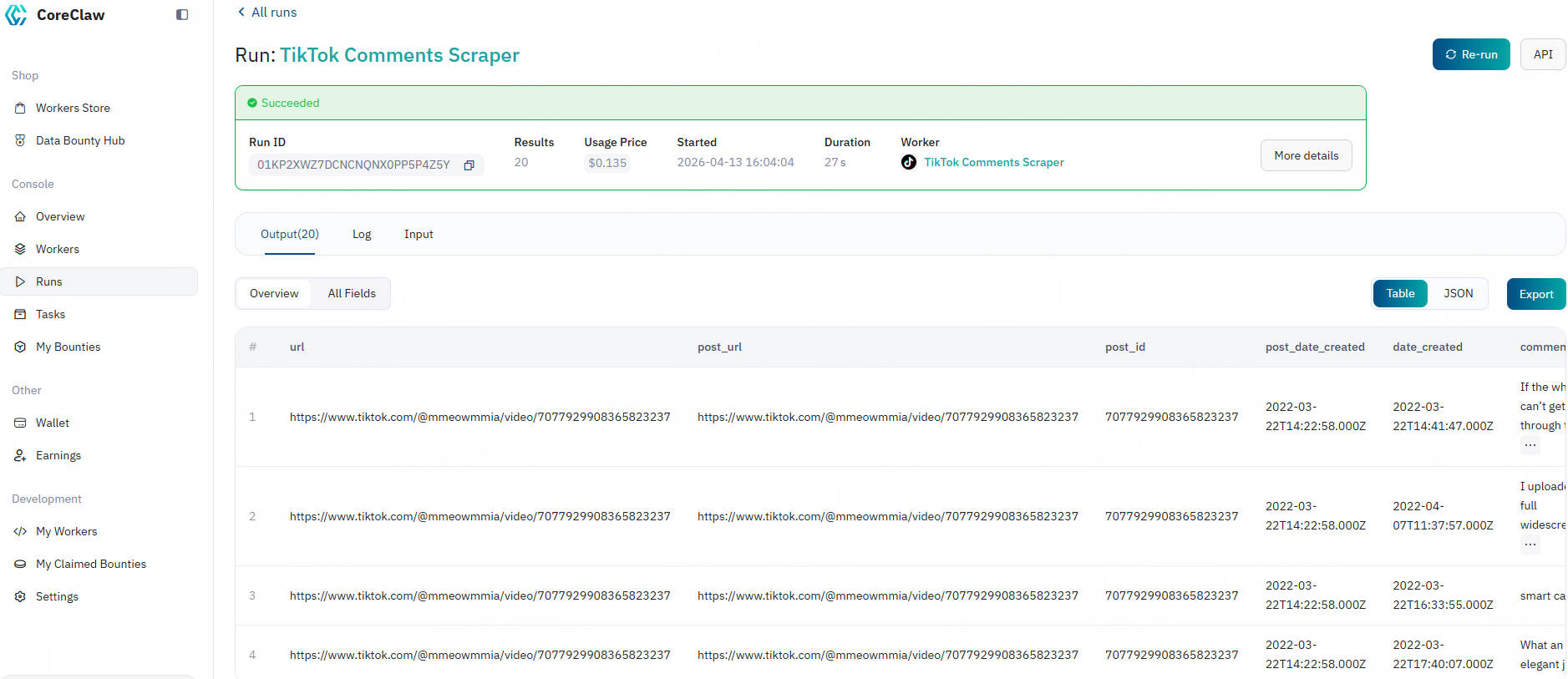The width and height of the screenshot is (1568, 679).
Task: Click the Re-run button
Action: tap(1470, 54)
